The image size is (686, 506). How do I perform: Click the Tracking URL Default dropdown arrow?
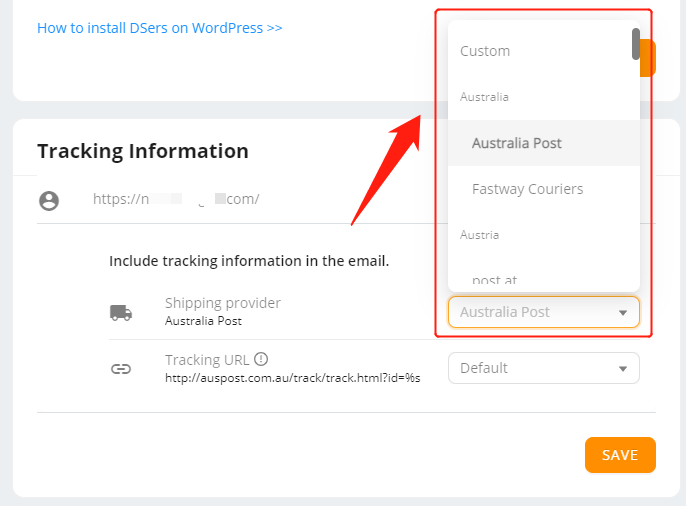(623, 369)
